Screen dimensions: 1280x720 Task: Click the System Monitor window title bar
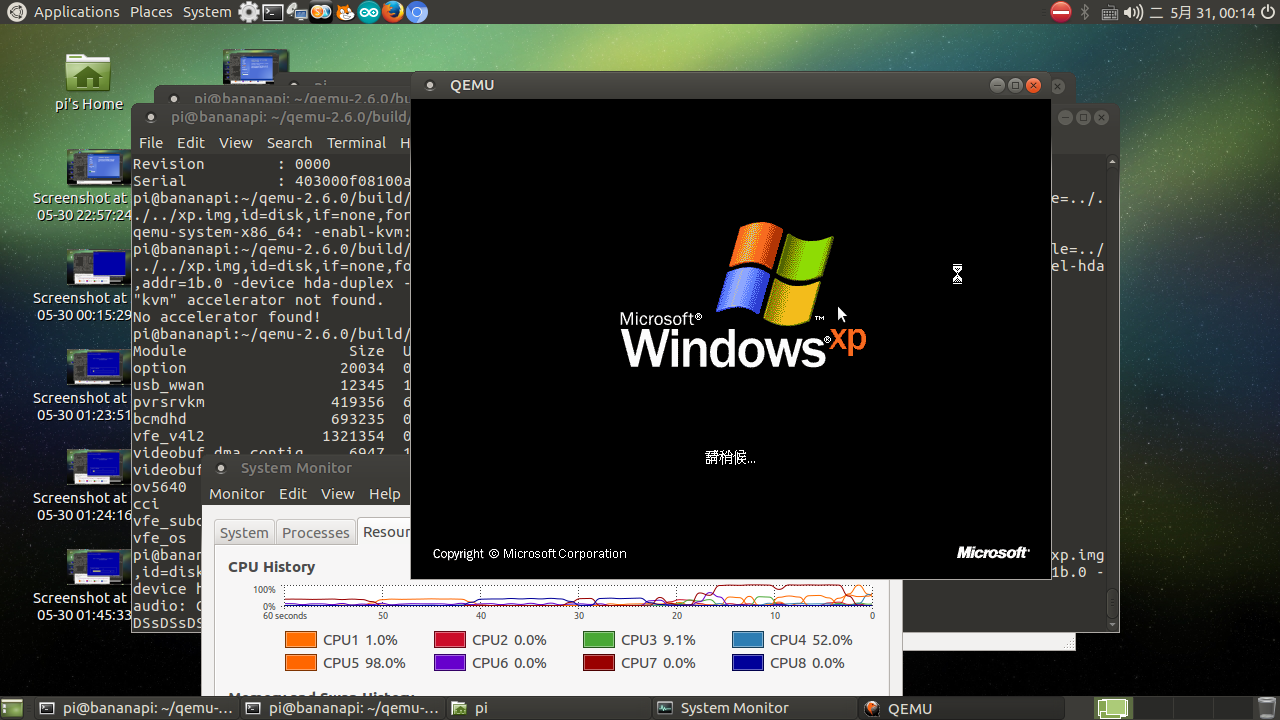pos(305,468)
